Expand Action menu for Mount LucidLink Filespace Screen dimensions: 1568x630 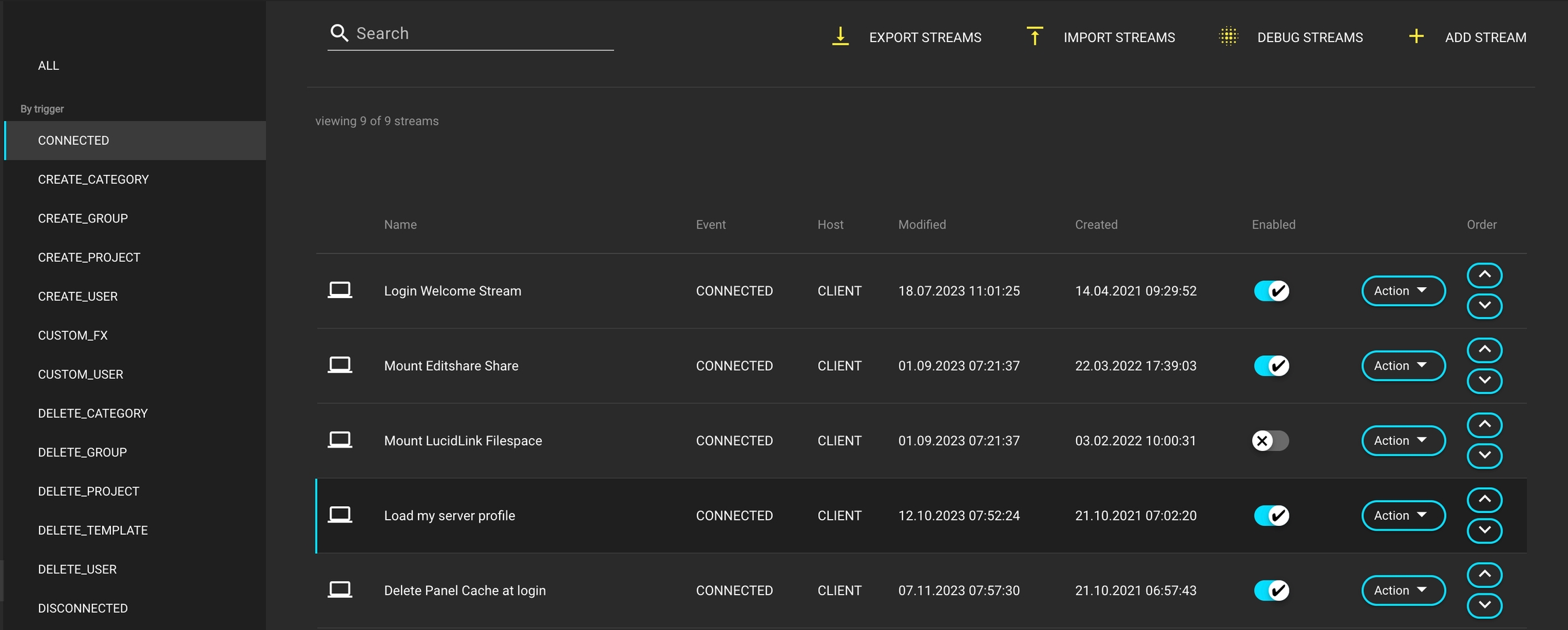click(x=1403, y=441)
